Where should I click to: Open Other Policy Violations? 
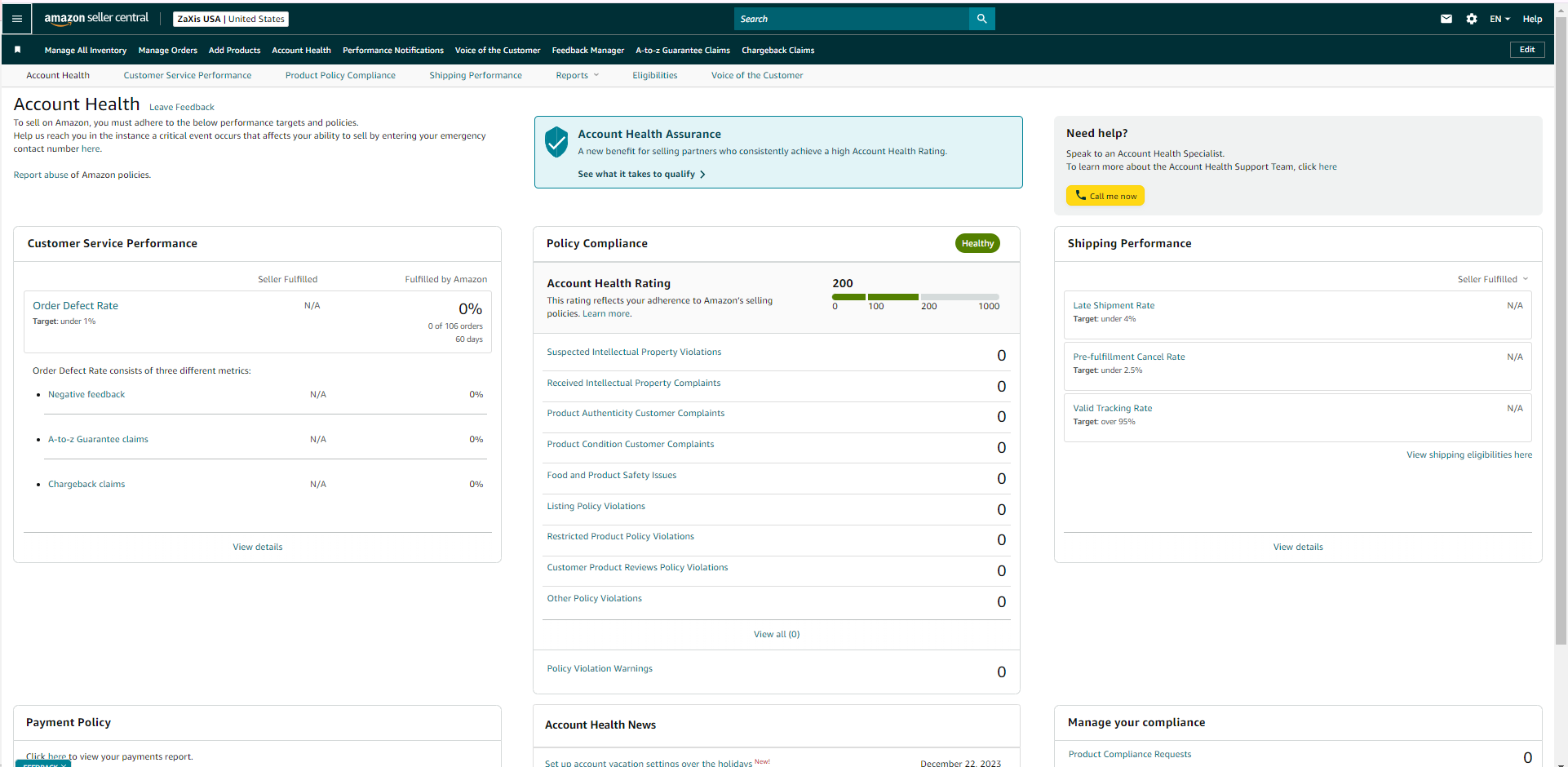[x=595, y=598]
